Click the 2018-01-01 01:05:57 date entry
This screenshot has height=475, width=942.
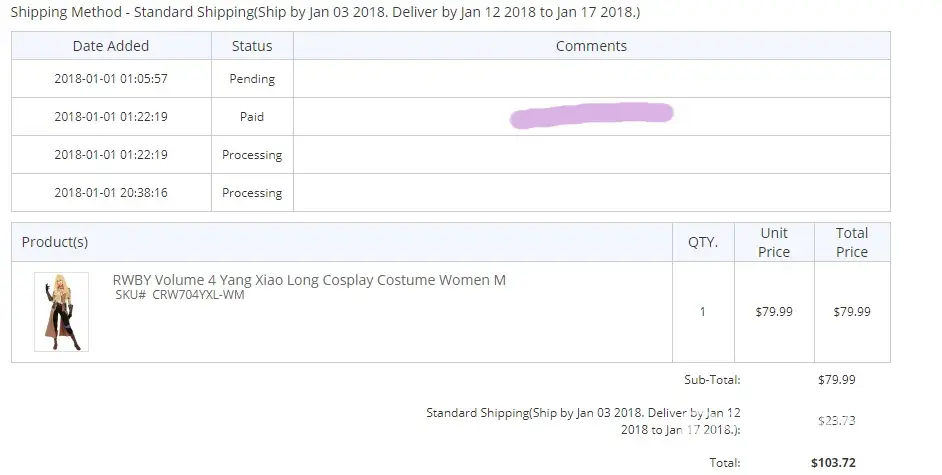pos(111,79)
